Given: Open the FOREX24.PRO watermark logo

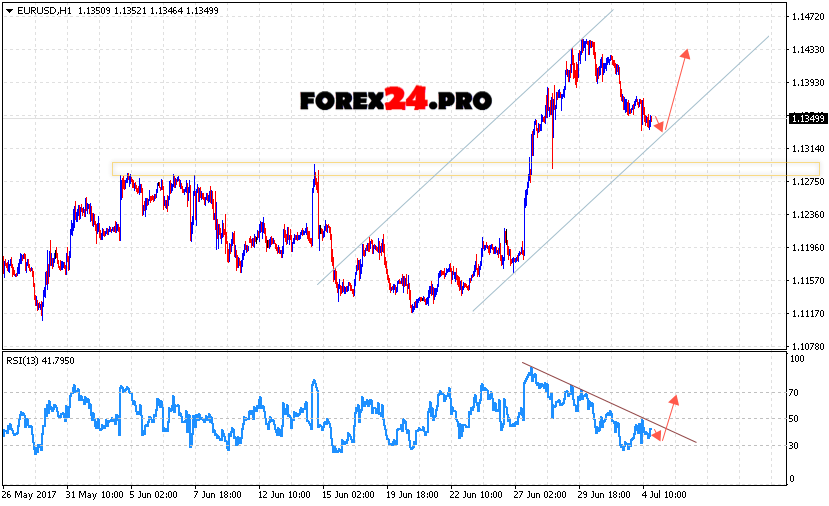Looking at the screenshot, I should tap(395, 100).
